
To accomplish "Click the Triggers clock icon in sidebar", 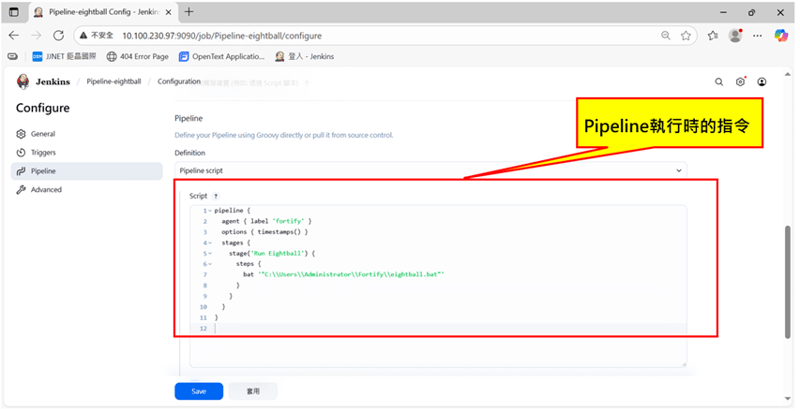I will [21, 152].
